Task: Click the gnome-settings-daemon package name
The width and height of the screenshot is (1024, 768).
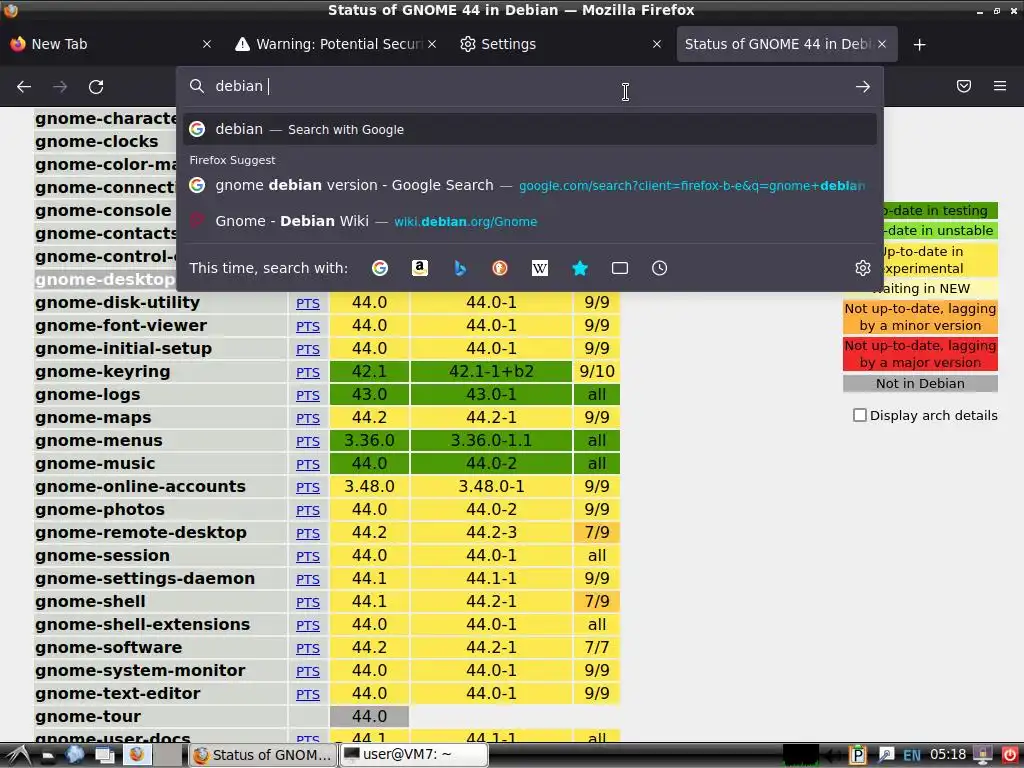Action: coord(145,579)
